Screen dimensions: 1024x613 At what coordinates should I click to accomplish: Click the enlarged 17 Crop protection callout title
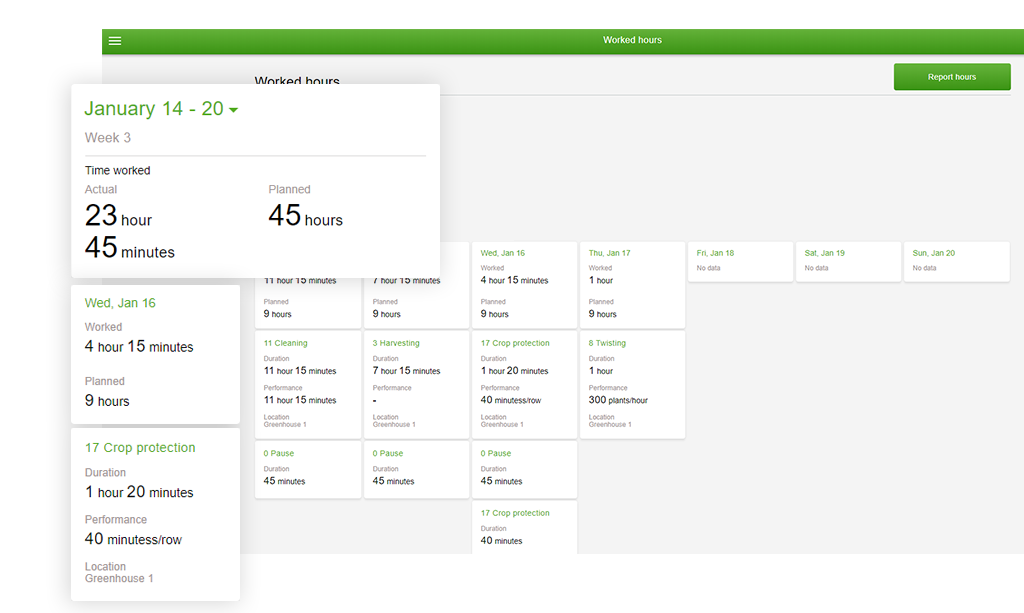(x=140, y=448)
